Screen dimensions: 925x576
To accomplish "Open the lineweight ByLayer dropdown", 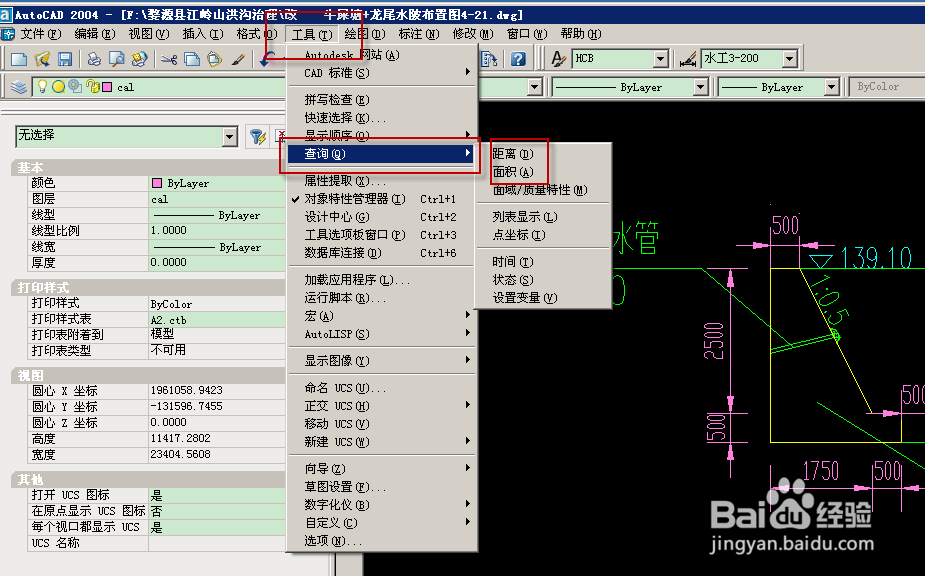I will (x=831, y=87).
